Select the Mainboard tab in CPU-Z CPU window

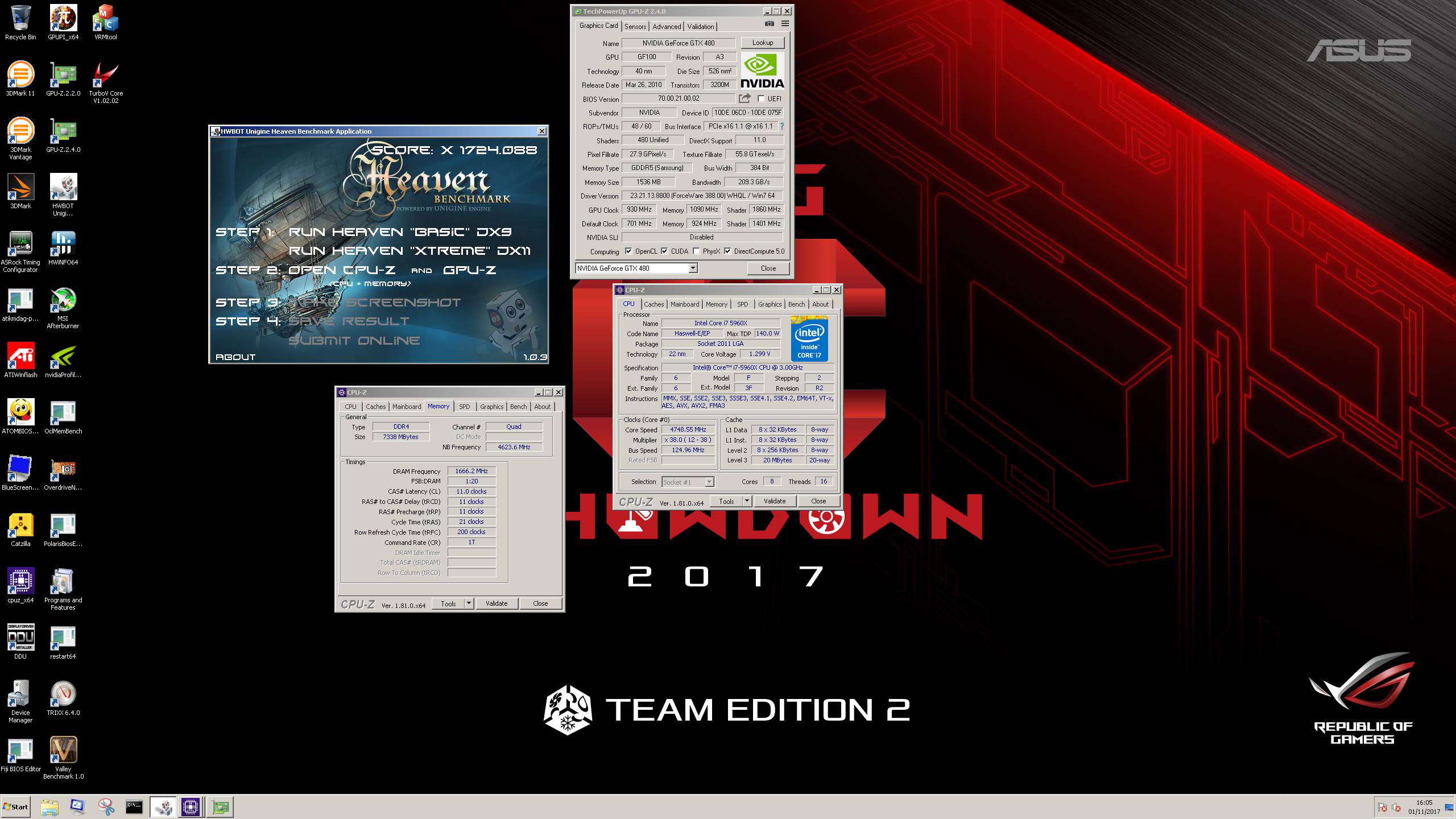coord(685,304)
